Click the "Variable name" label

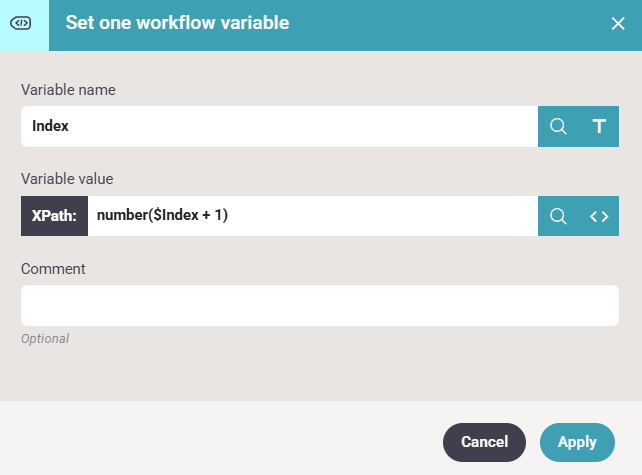68,90
